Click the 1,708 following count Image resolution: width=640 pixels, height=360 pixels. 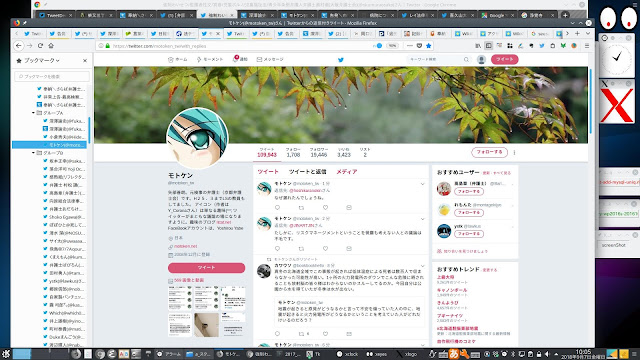click(293, 155)
